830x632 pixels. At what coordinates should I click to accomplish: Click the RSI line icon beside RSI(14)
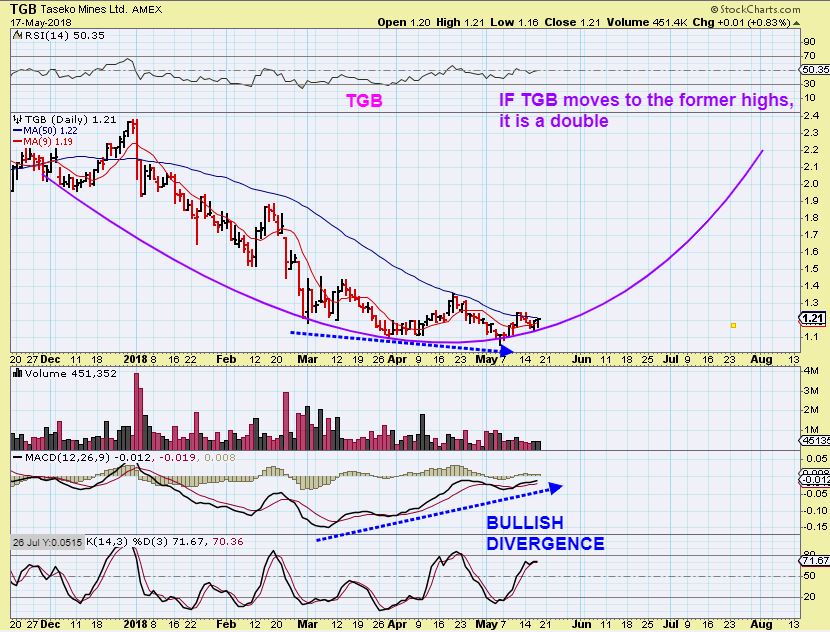click(17, 35)
